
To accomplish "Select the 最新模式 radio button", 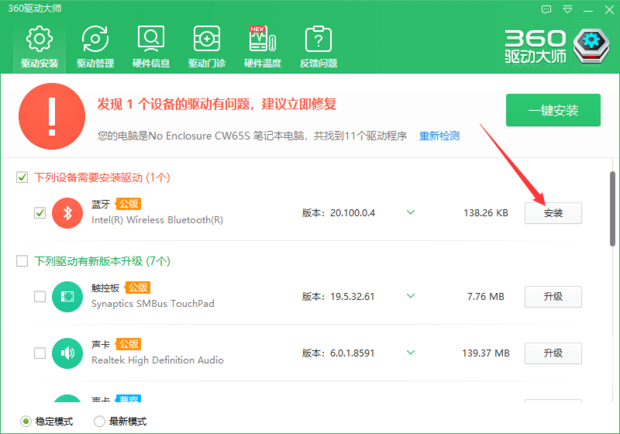I will [99, 421].
